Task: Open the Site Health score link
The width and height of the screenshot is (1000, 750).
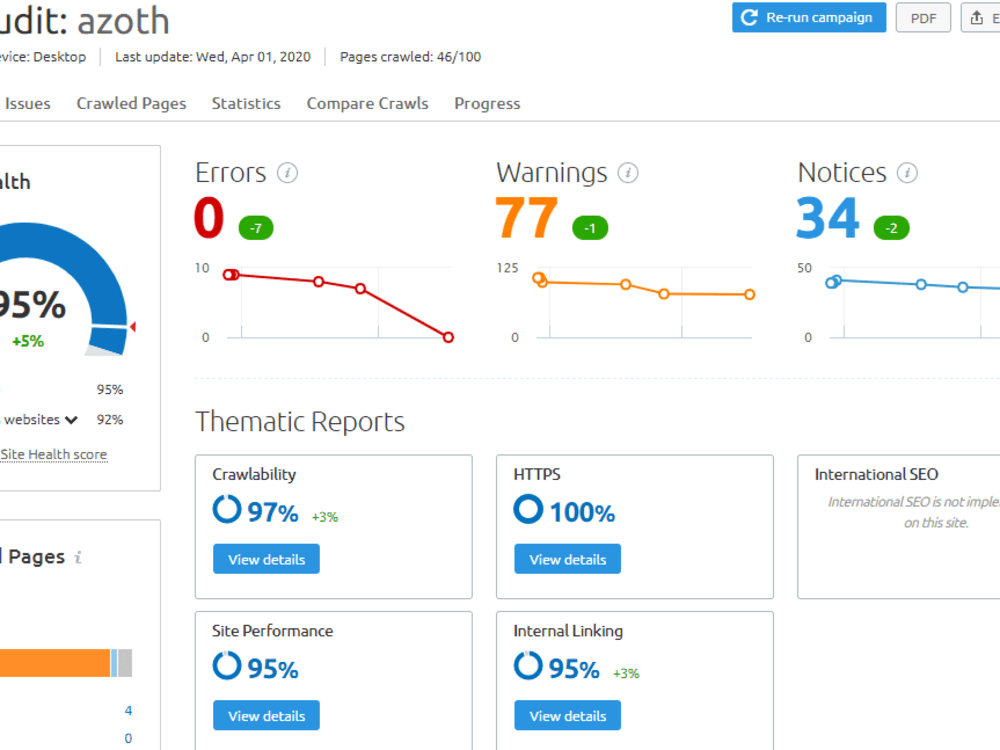Action: point(54,454)
